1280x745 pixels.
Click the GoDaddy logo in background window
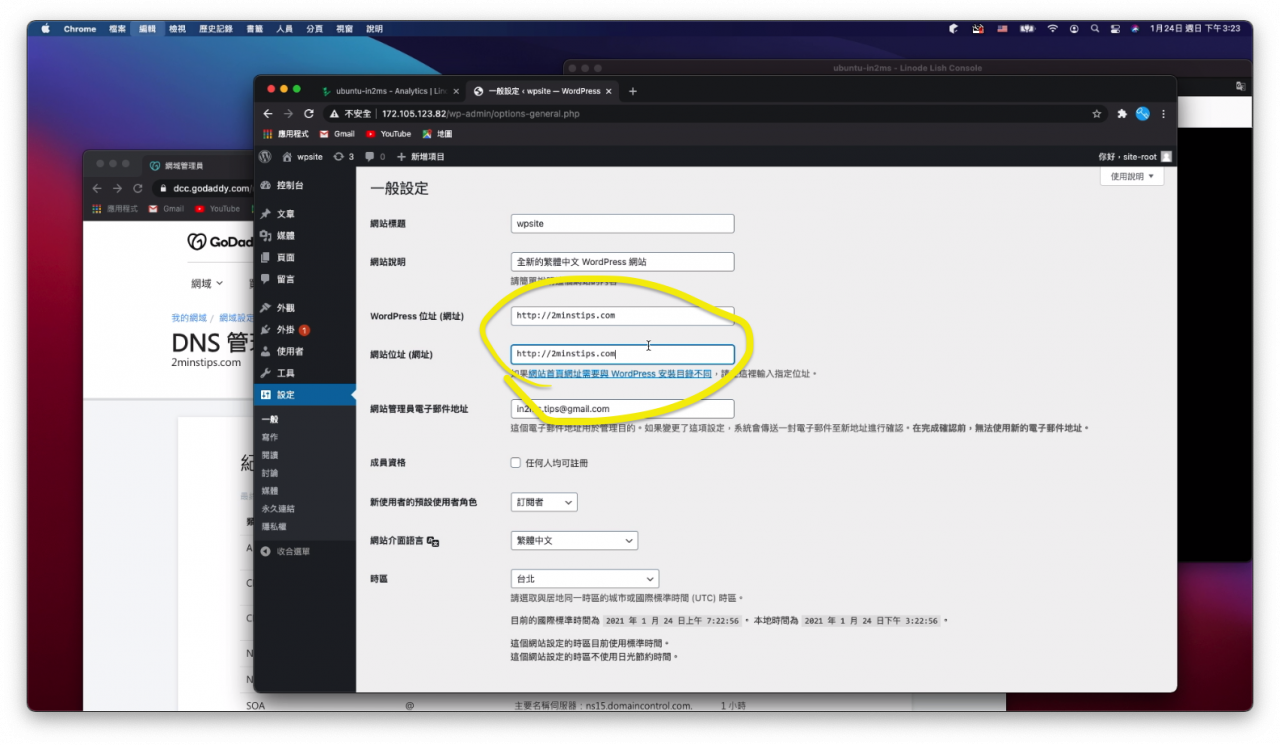220,241
